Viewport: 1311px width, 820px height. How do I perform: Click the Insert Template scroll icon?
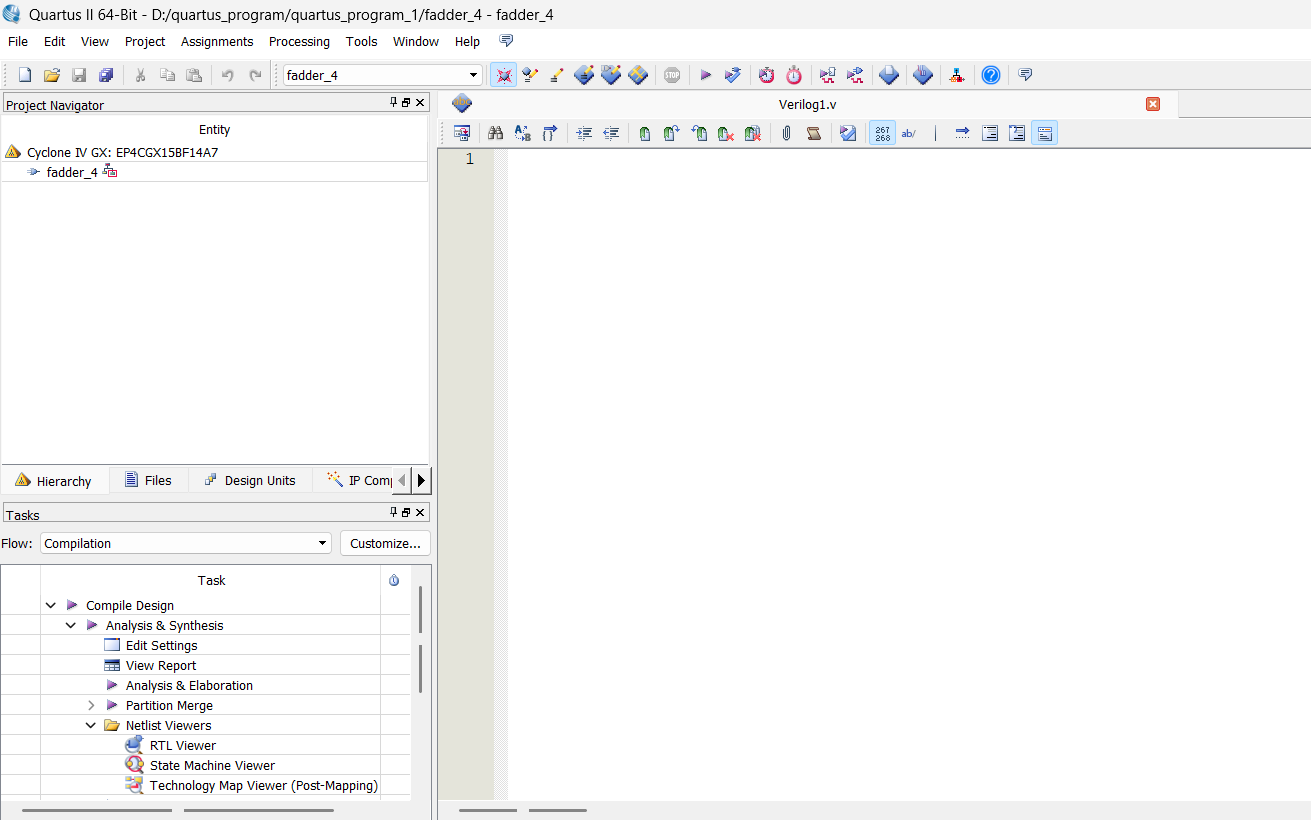pyautogui.click(x=814, y=133)
